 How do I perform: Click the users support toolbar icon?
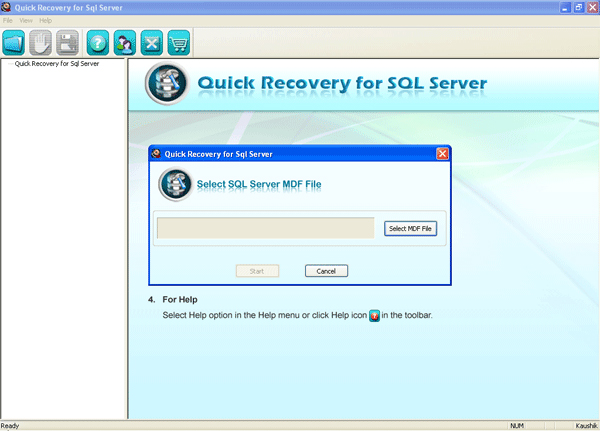pyautogui.click(x=125, y=42)
